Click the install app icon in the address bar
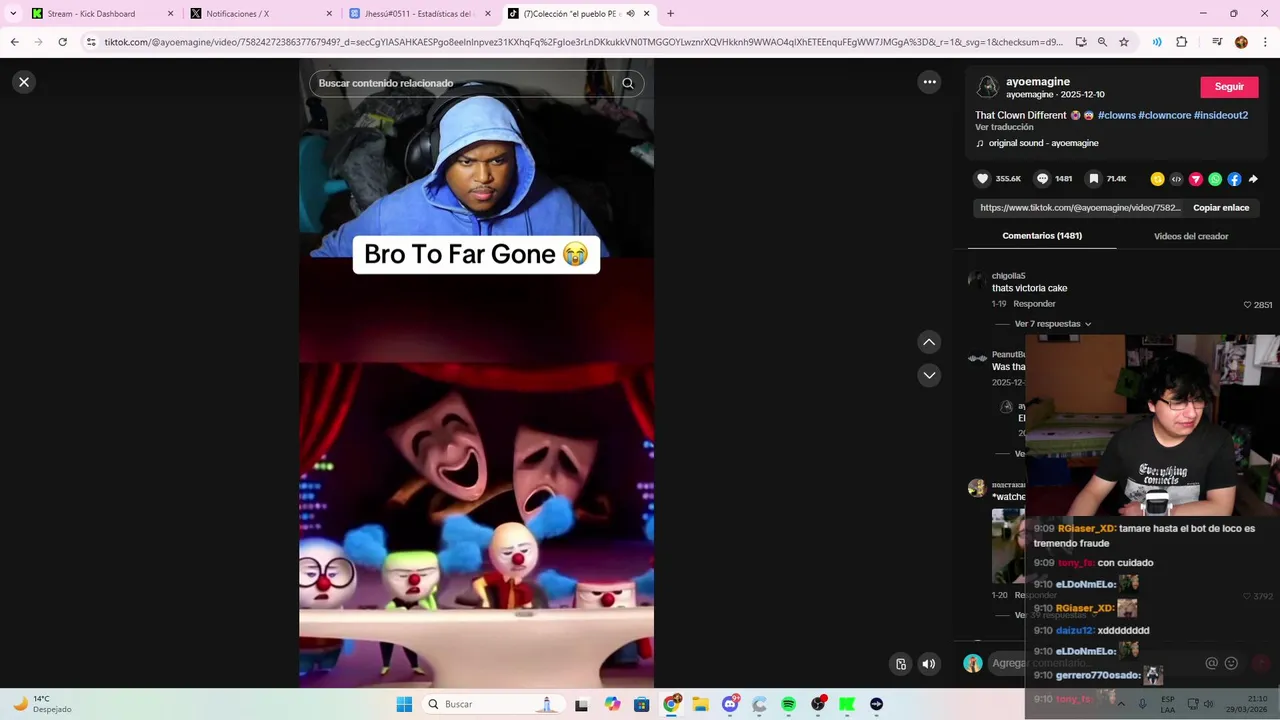This screenshot has width=1280, height=720. click(x=1081, y=42)
